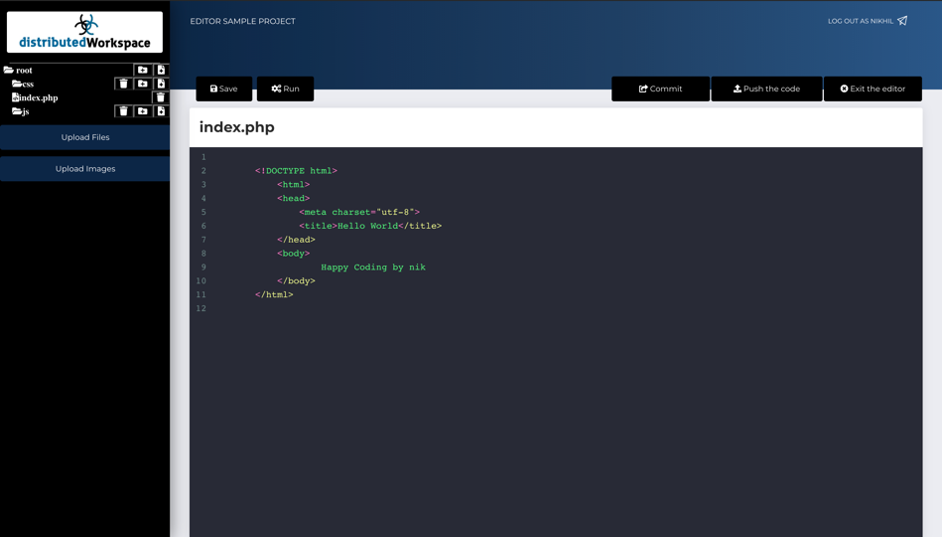
Task: Save the current file
Action: [x=224, y=89]
